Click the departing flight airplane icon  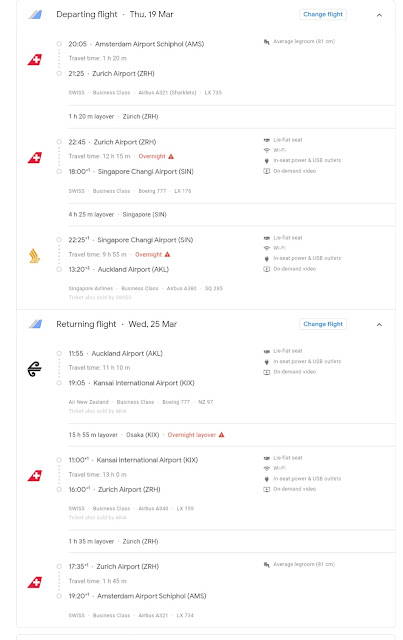[35, 15]
